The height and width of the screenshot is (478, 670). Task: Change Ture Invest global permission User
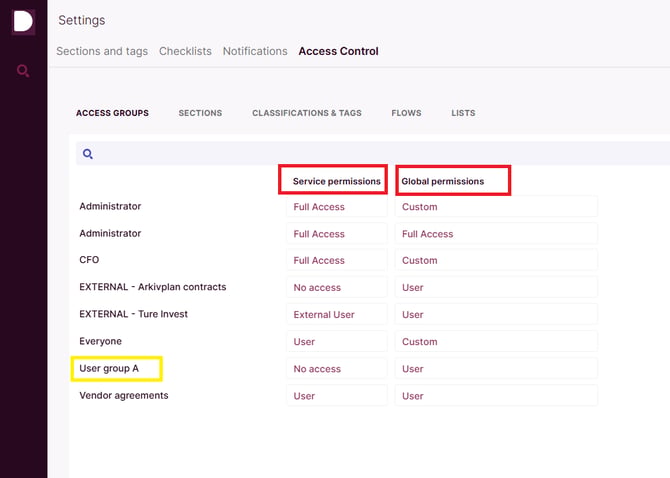click(x=496, y=315)
